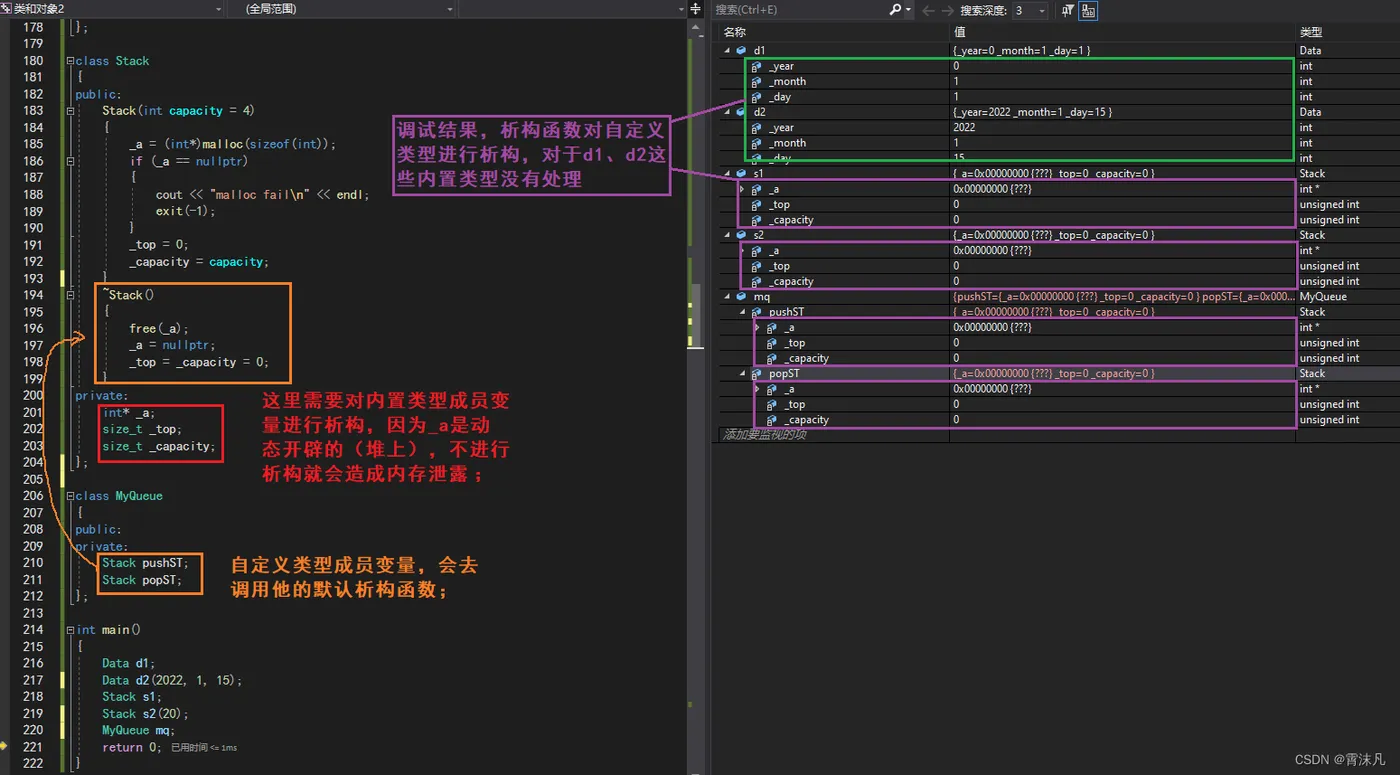
Task: Collapse the Stack constructor fold at line 183
Action: pos(70,111)
